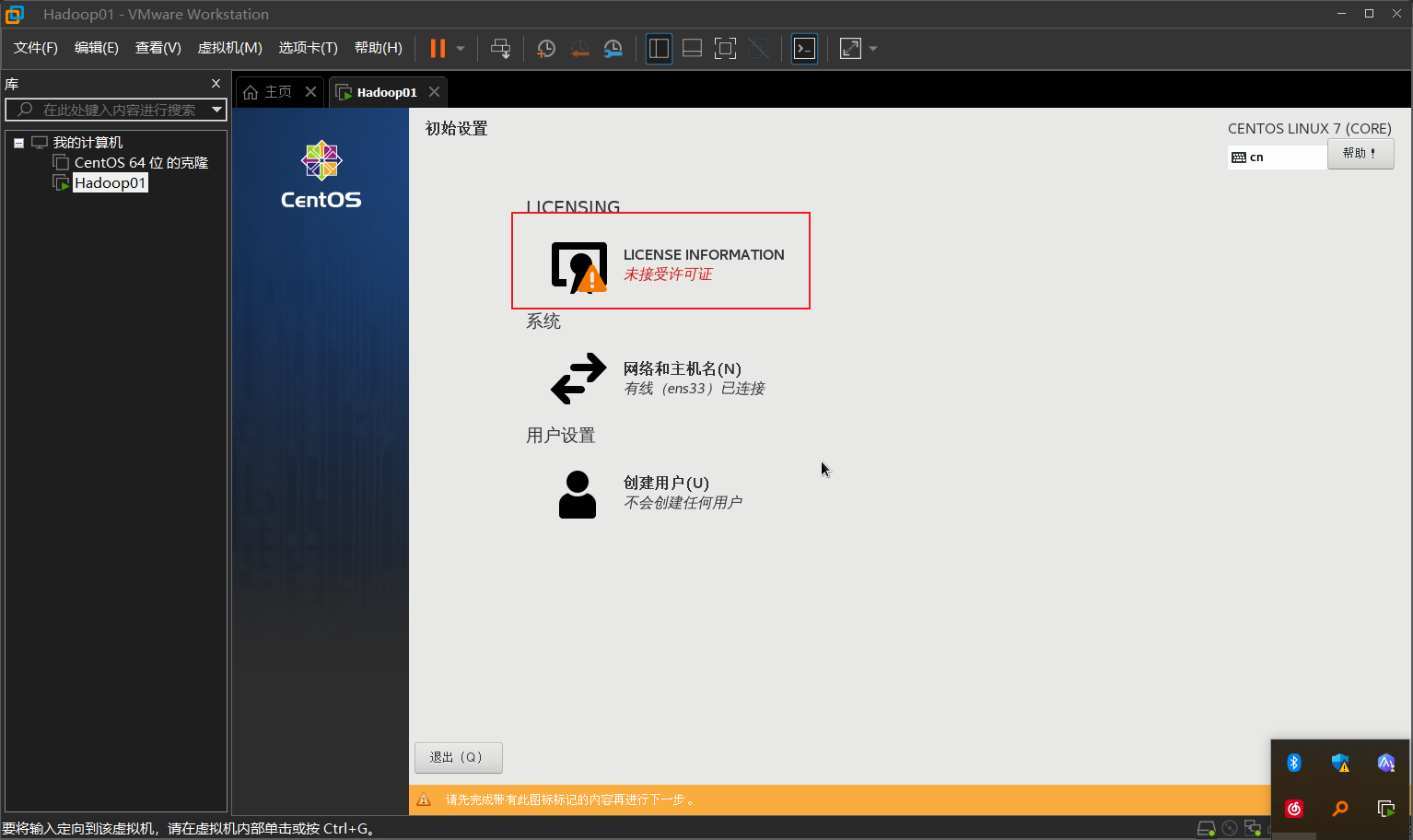Open the 查看(V) menu

(158, 48)
